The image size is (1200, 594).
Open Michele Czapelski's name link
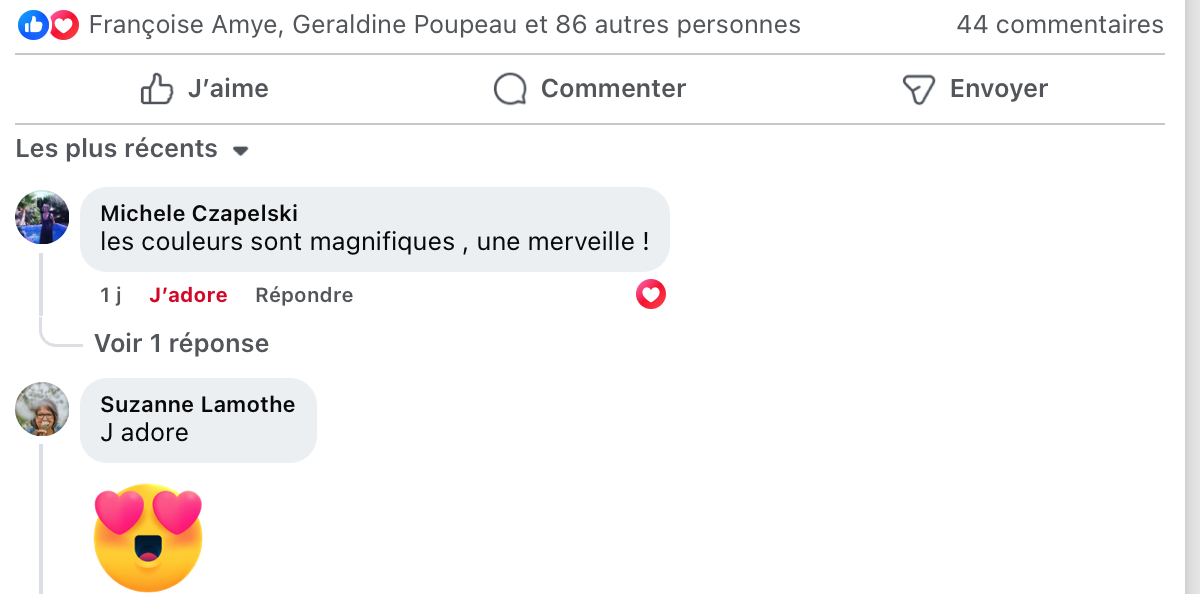coord(199,213)
